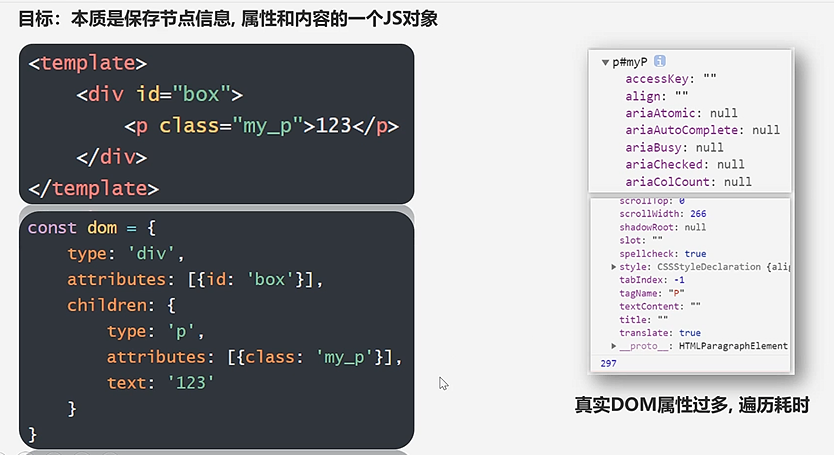Click the tabIndex: -1 property

coord(652,280)
